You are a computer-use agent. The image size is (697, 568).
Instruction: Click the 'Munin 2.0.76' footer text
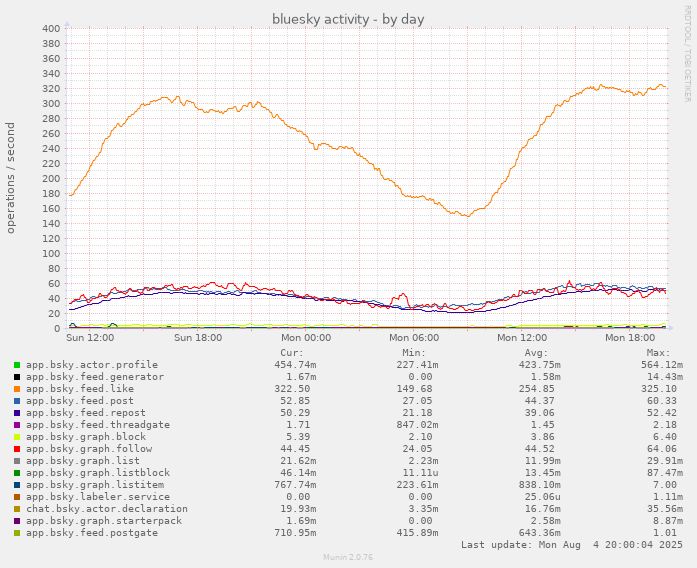(x=348, y=557)
